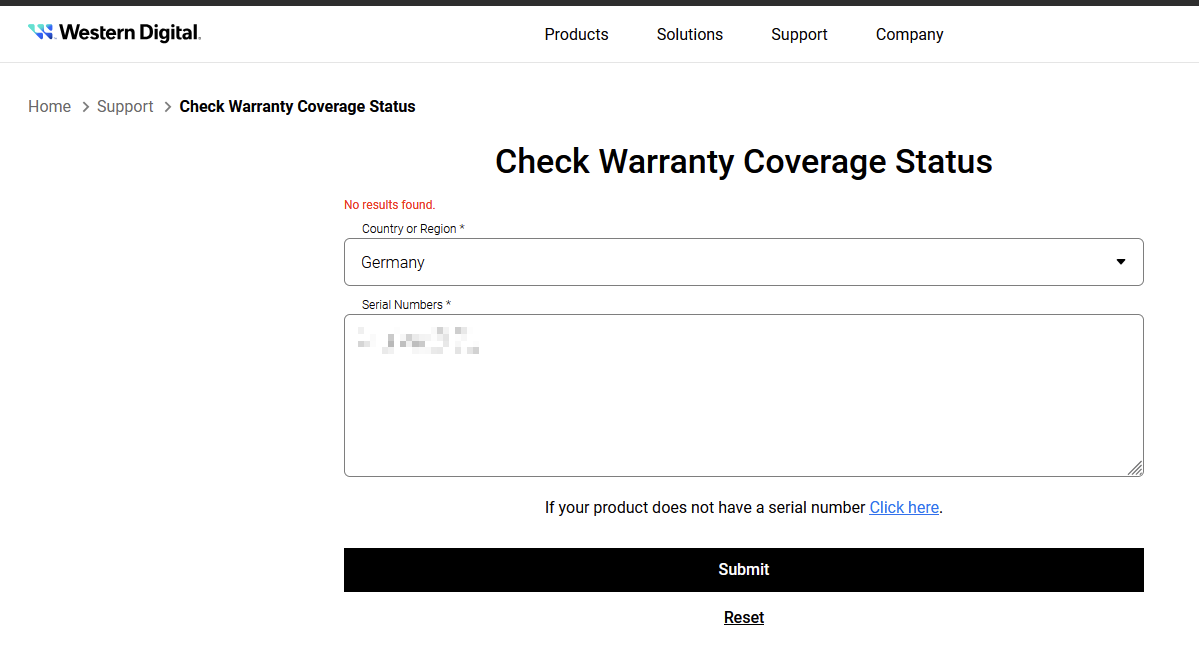Open the Country or Region dropdown
Screen dimensions: 1199x647
[743, 262]
